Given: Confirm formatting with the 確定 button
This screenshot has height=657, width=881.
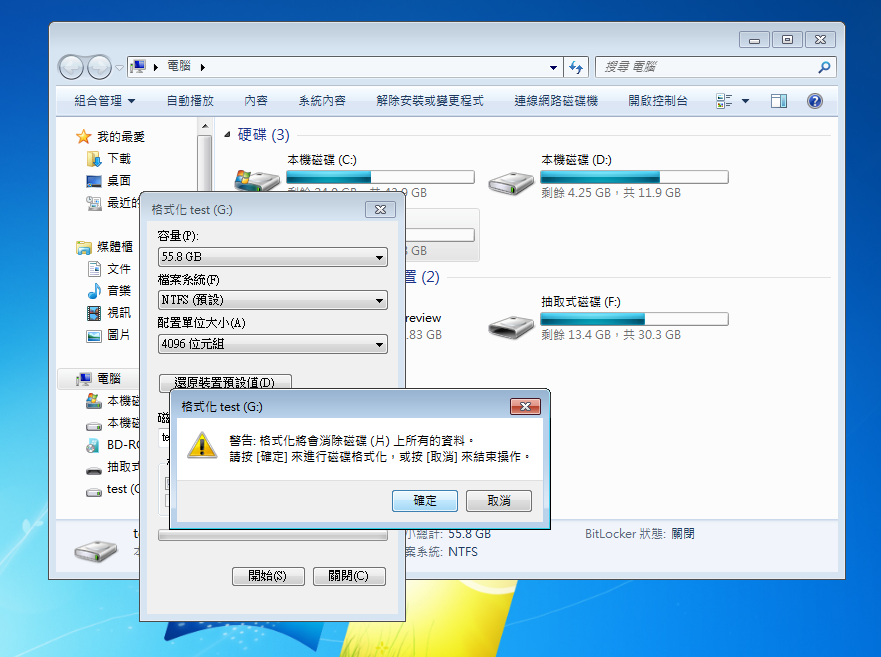Looking at the screenshot, I should [425, 500].
